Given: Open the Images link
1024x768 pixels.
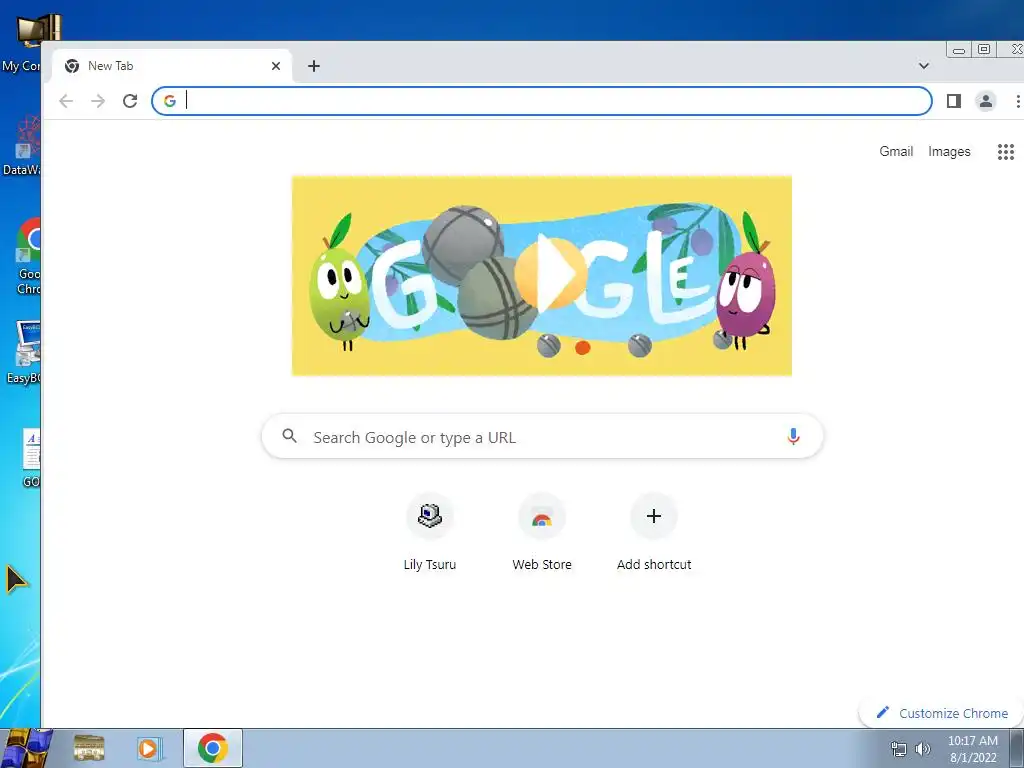Looking at the screenshot, I should pos(949,152).
